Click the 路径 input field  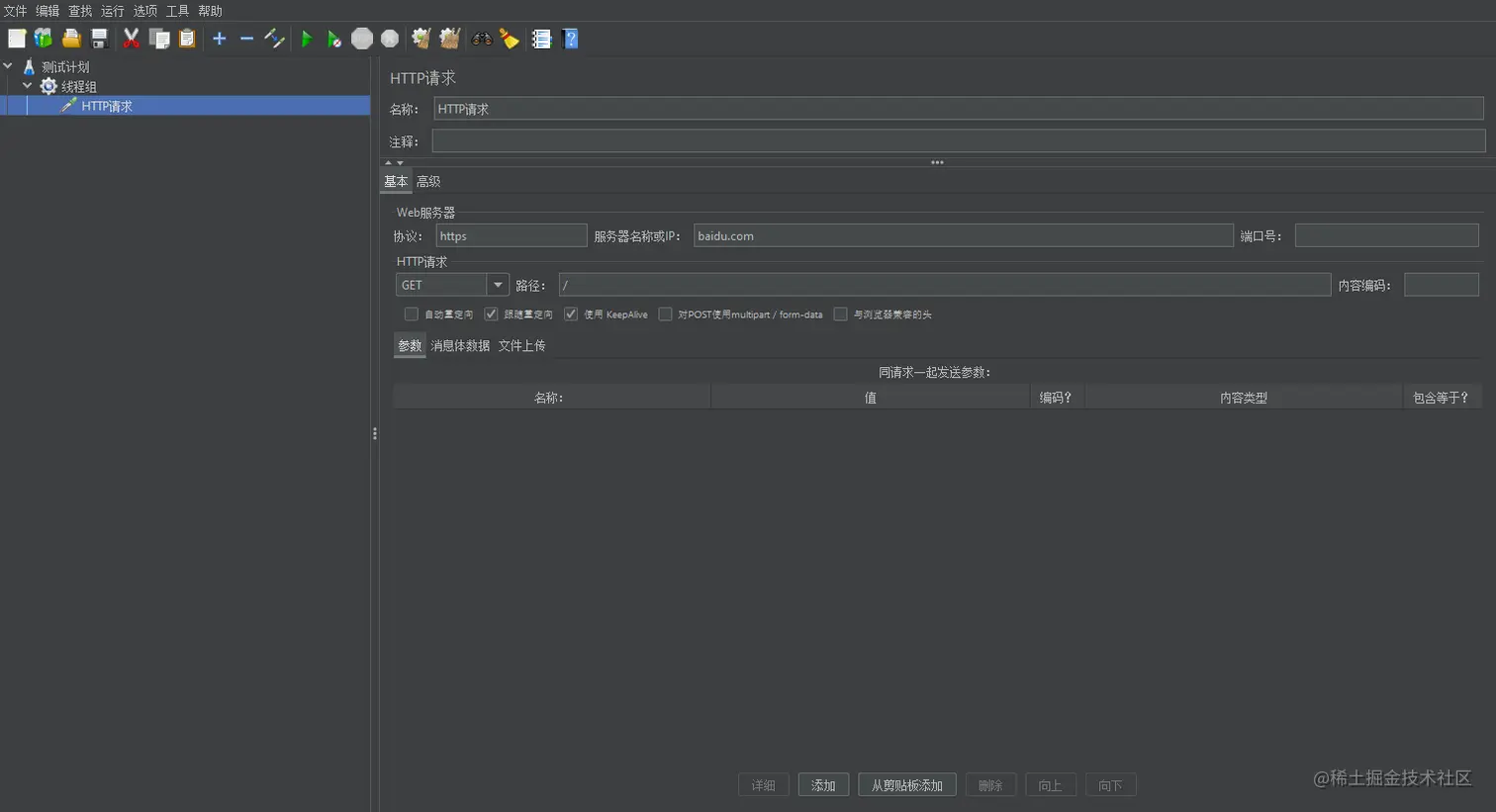[945, 285]
